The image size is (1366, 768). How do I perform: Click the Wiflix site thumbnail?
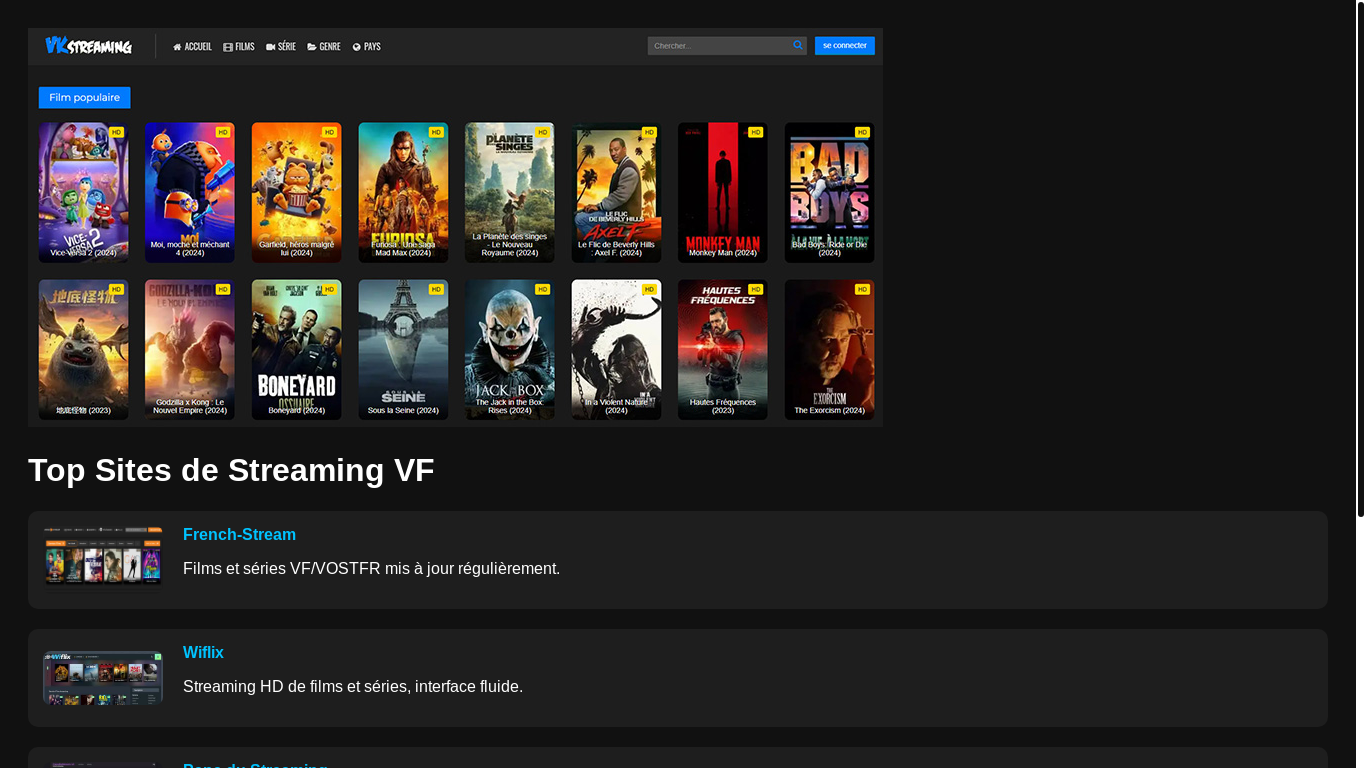[103, 678]
